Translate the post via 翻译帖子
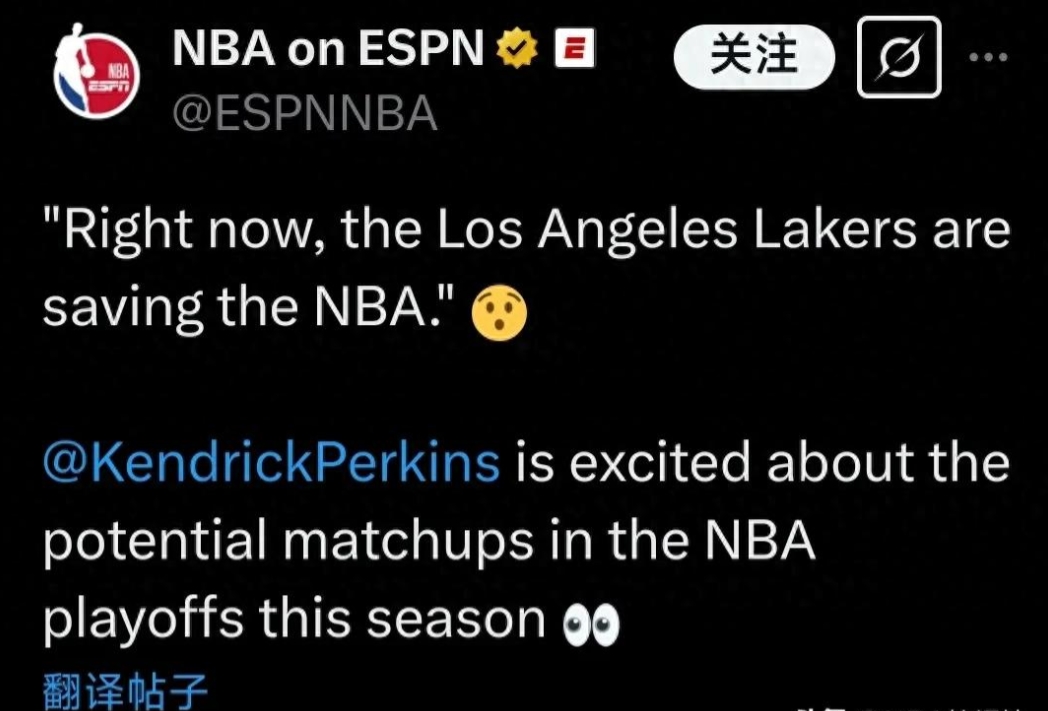 tap(125, 692)
